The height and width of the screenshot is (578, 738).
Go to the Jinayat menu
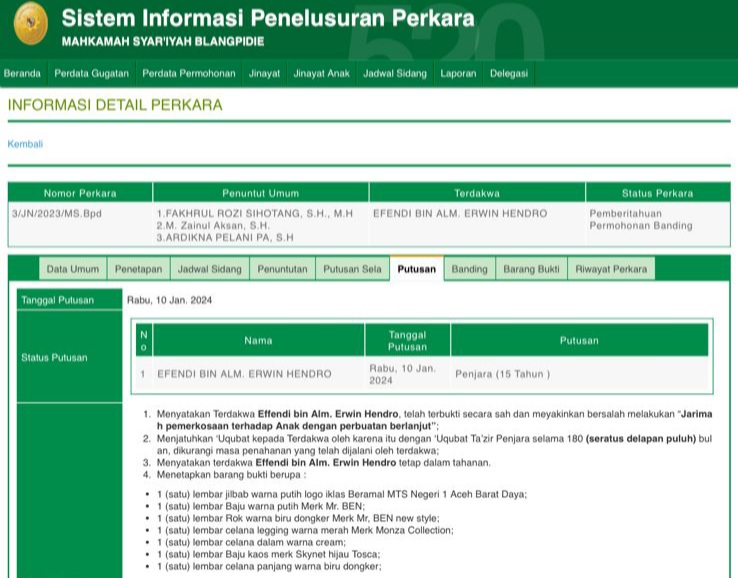[x=264, y=74]
